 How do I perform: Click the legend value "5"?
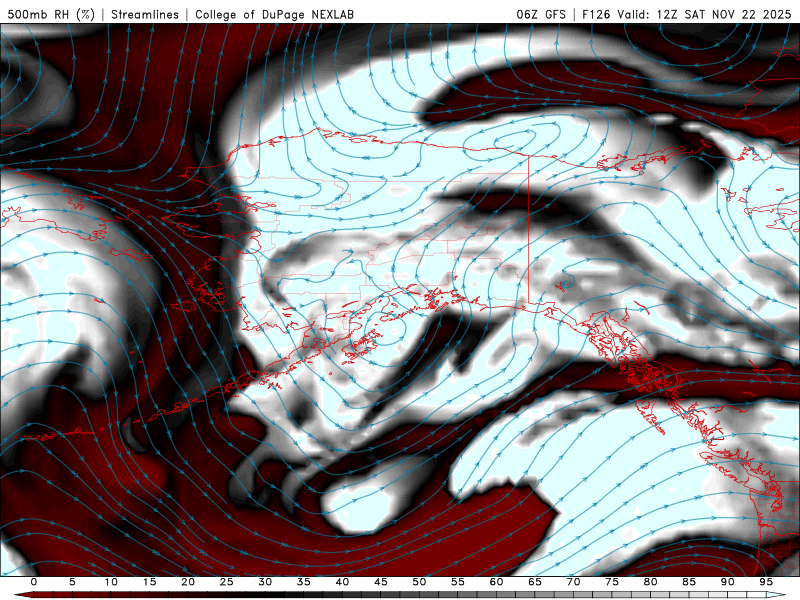(x=72, y=582)
